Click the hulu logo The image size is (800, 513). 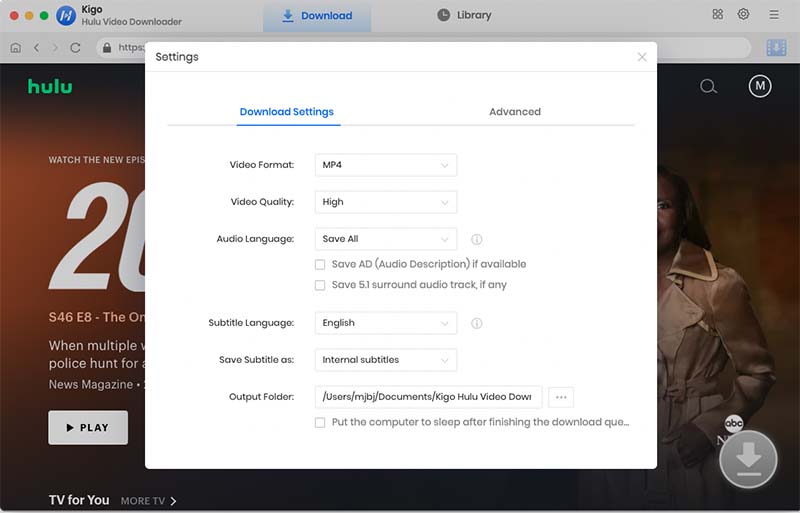click(x=50, y=86)
